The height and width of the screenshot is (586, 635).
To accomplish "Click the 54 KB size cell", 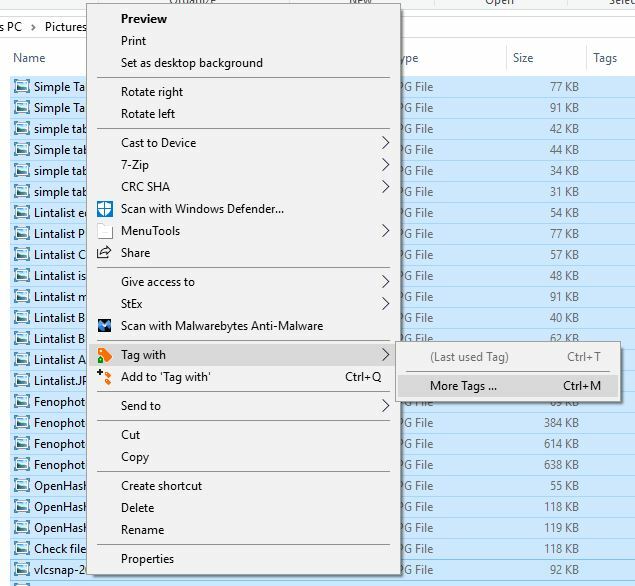I will tap(564, 213).
